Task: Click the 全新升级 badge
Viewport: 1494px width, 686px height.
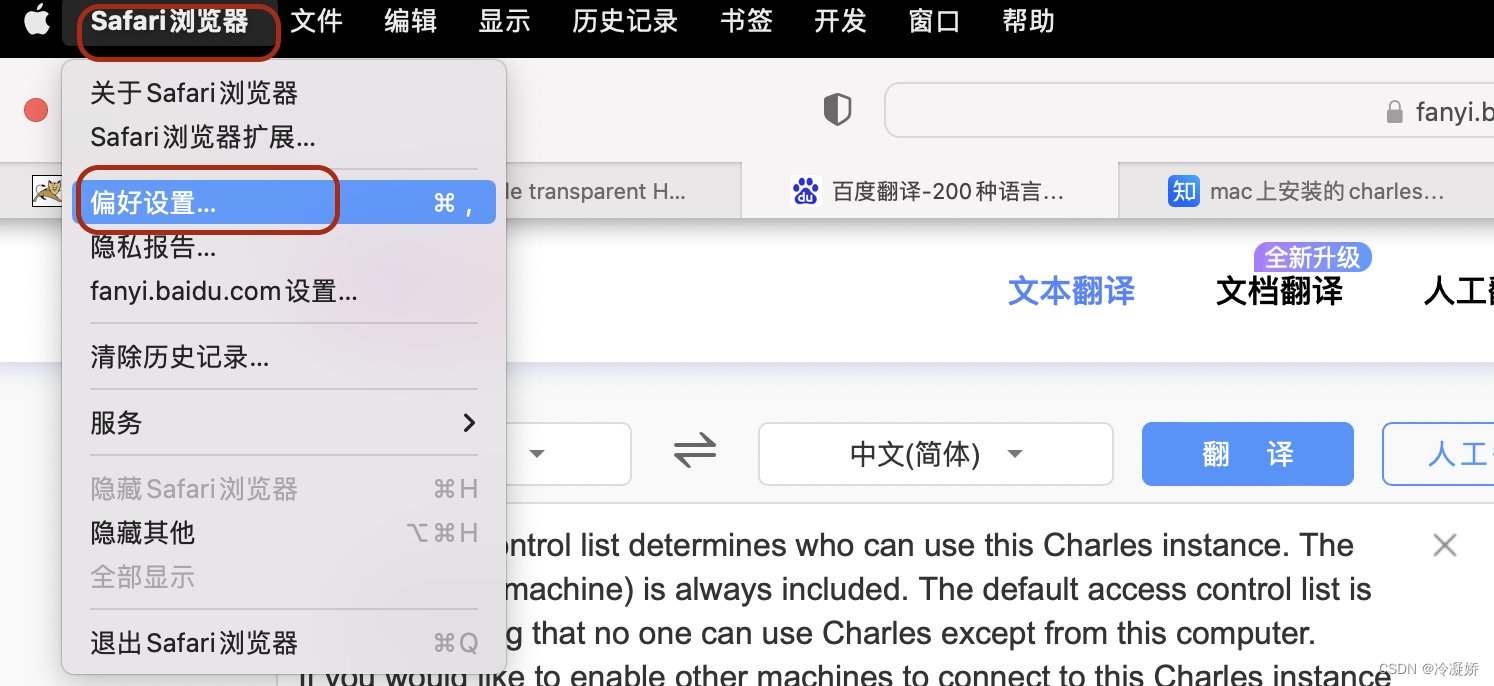Action: point(1312,257)
